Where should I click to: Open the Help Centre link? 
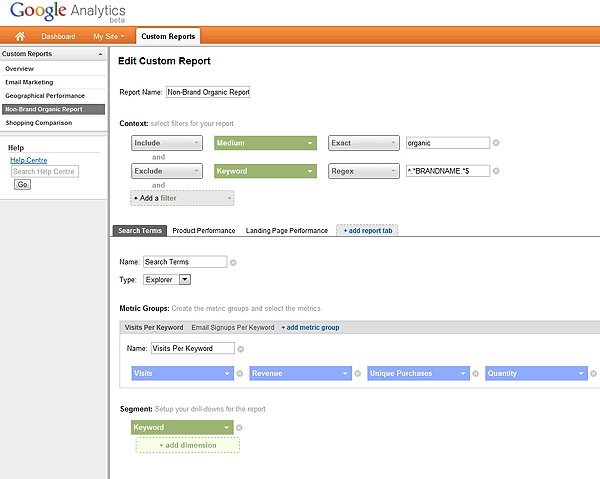29,160
